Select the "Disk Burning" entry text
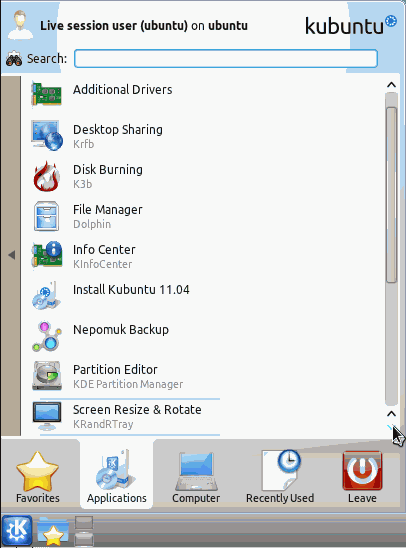Viewport: 406px width, 548px height. click(x=108, y=170)
